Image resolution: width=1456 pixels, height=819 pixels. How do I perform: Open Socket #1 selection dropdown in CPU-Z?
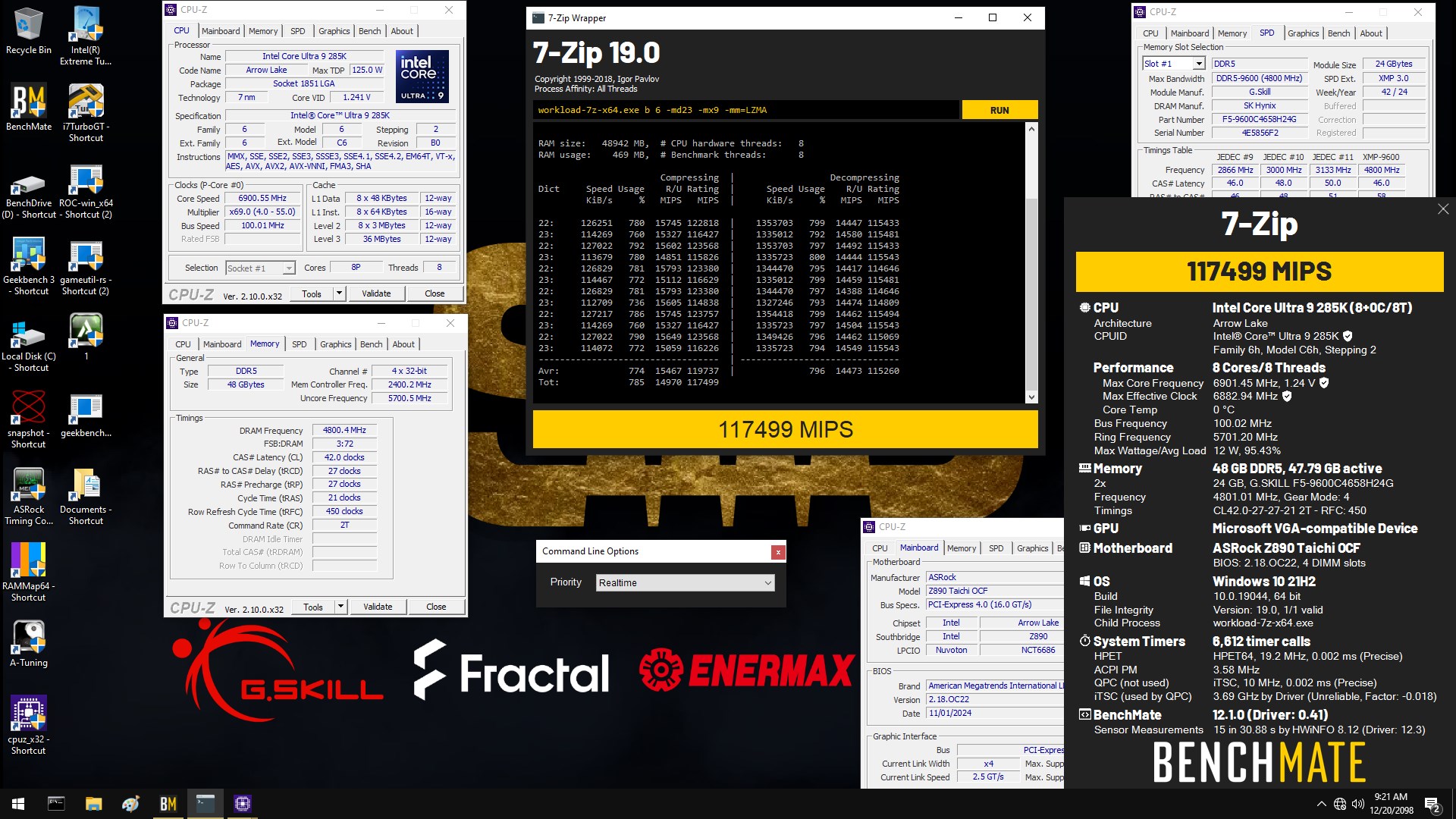click(x=260, y=268)
